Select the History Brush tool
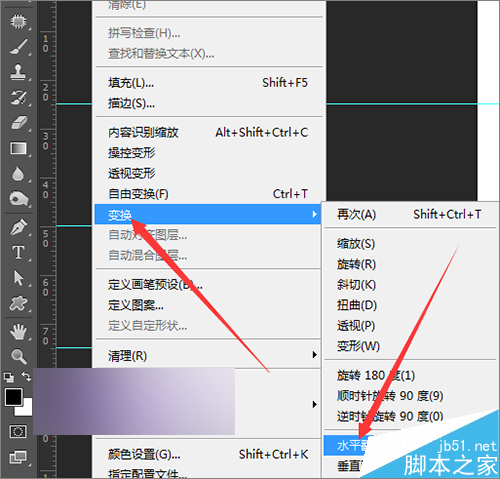Screen dimensions: 500x479 pos(18,97)
